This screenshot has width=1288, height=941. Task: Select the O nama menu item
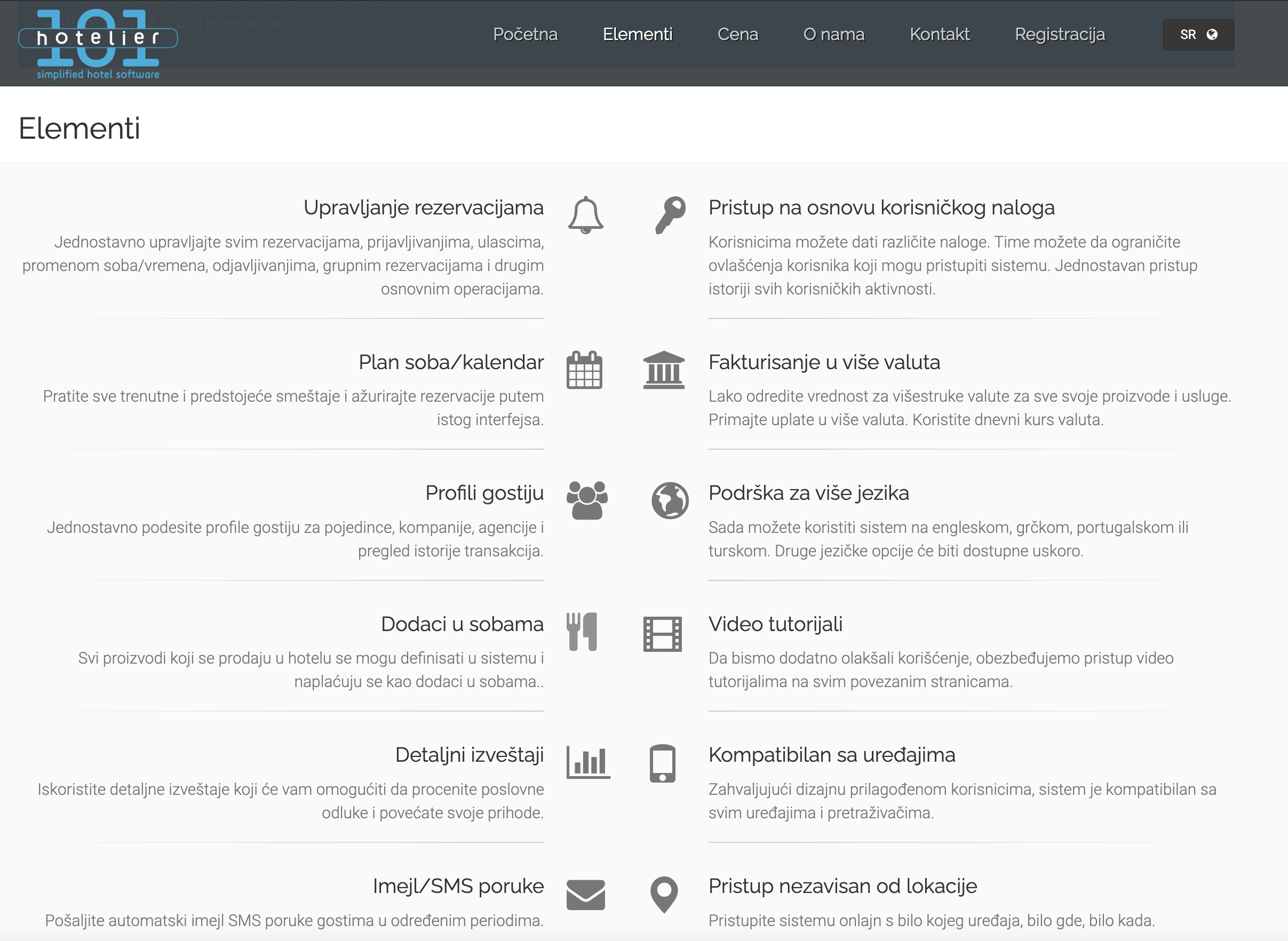pyautogui.click(x=833, y=34)
